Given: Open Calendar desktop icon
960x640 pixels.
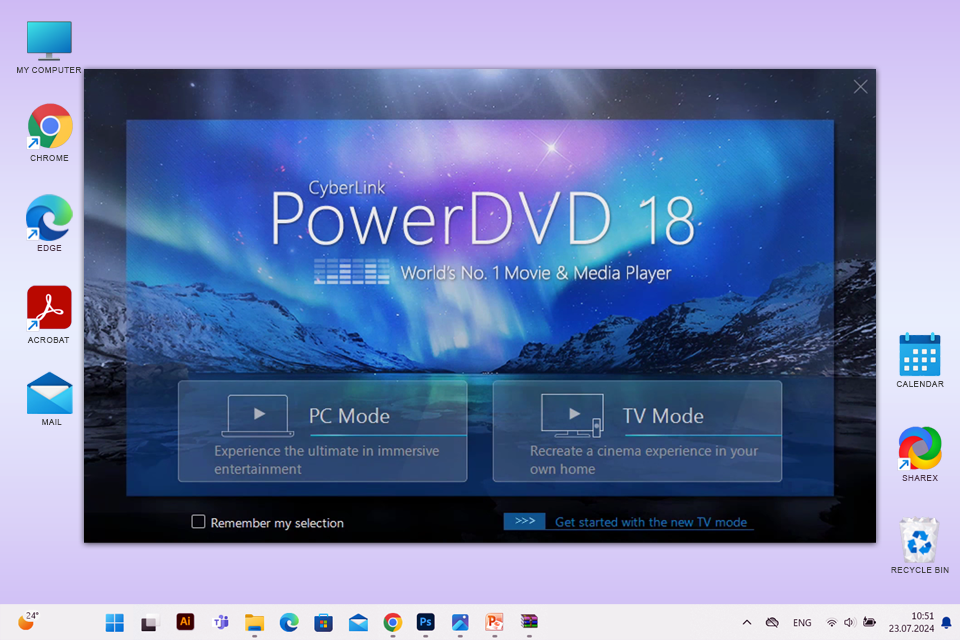Looking at the screenshot, I should pos(920,361).
